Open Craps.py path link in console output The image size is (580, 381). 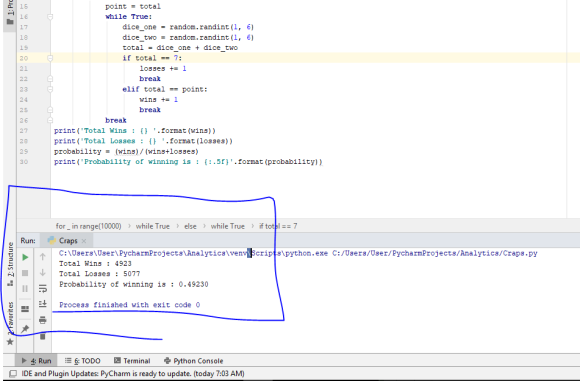pos(435,253)
